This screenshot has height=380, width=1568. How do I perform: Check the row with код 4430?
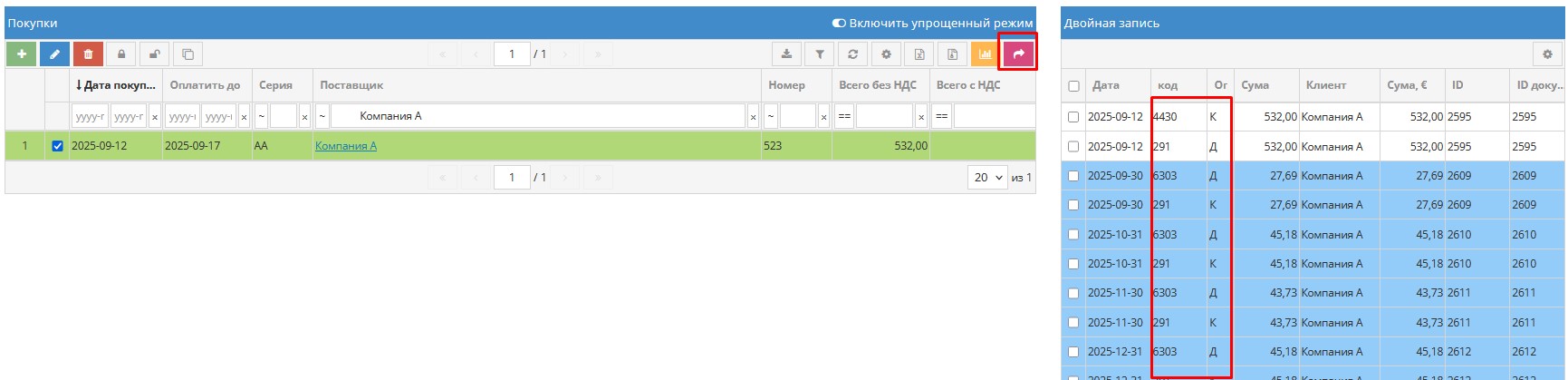tap(1073, 117)
